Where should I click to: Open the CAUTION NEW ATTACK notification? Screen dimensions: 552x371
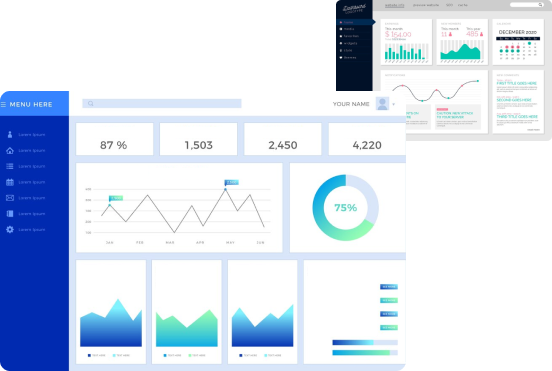pos(458,117)
